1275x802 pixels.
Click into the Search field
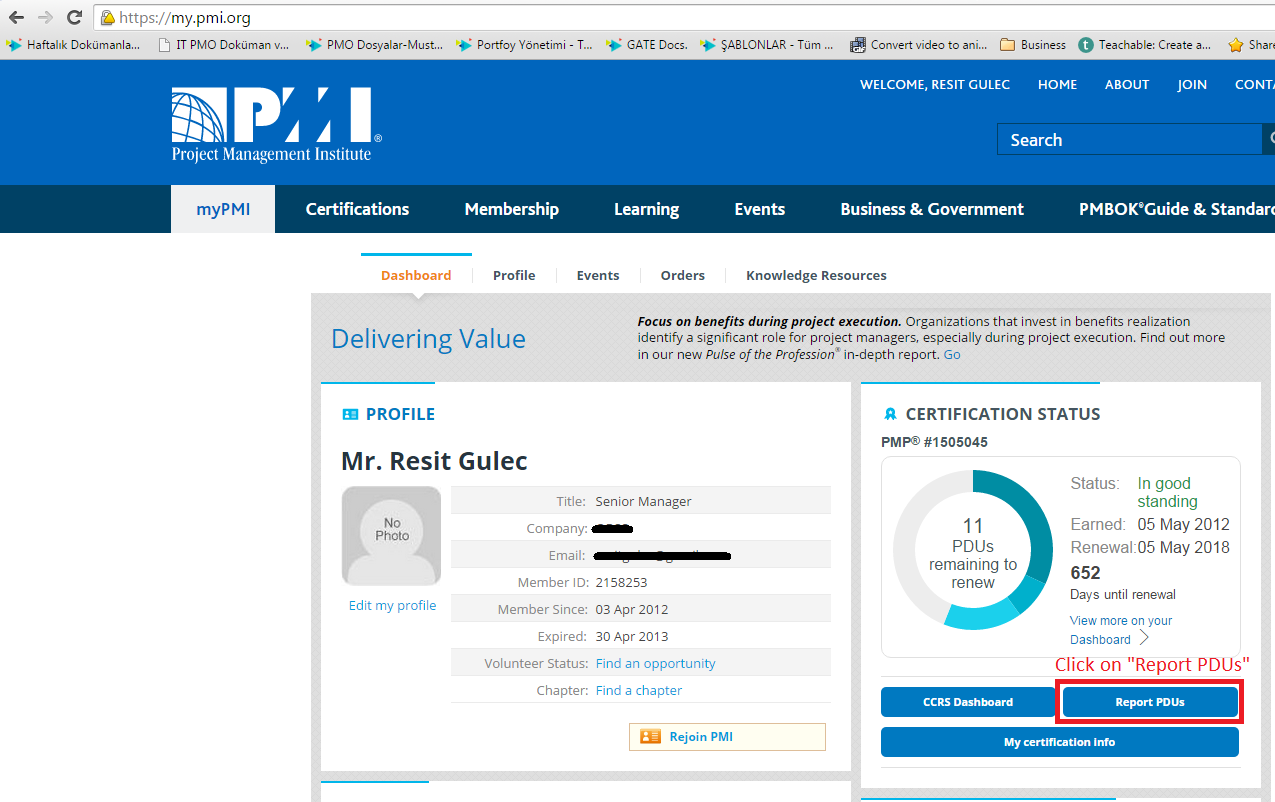pyautogui.click(x=1129, y=140)
